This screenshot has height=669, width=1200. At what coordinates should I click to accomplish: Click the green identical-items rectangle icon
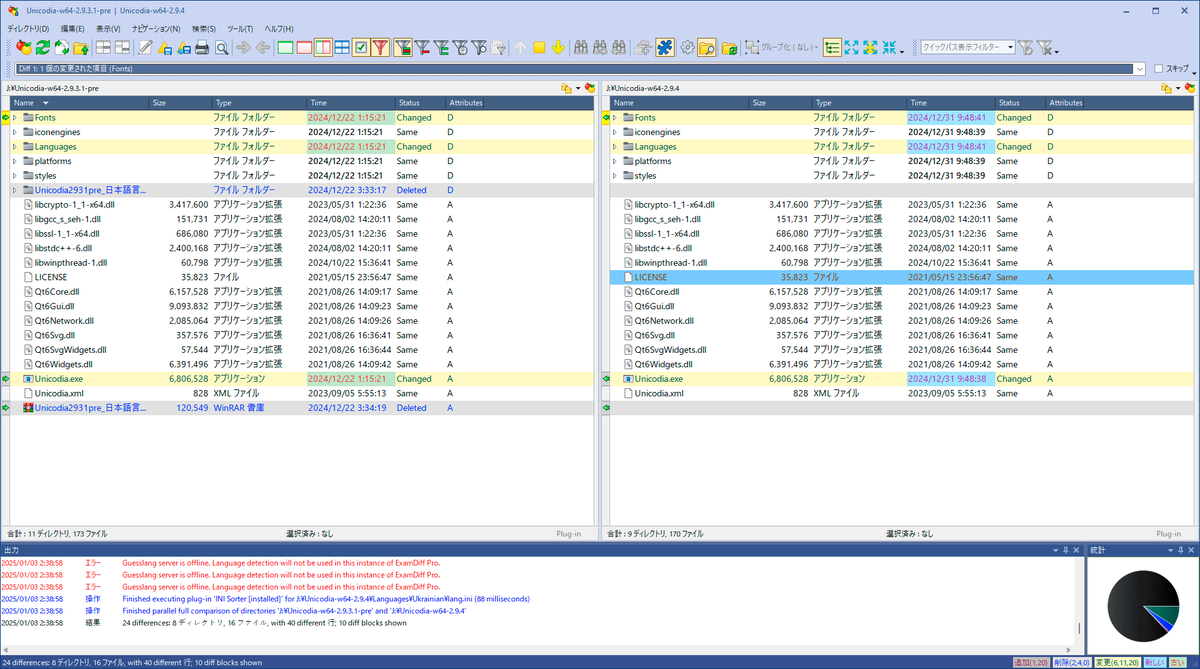pyautogui.click(x=285, y=47)
